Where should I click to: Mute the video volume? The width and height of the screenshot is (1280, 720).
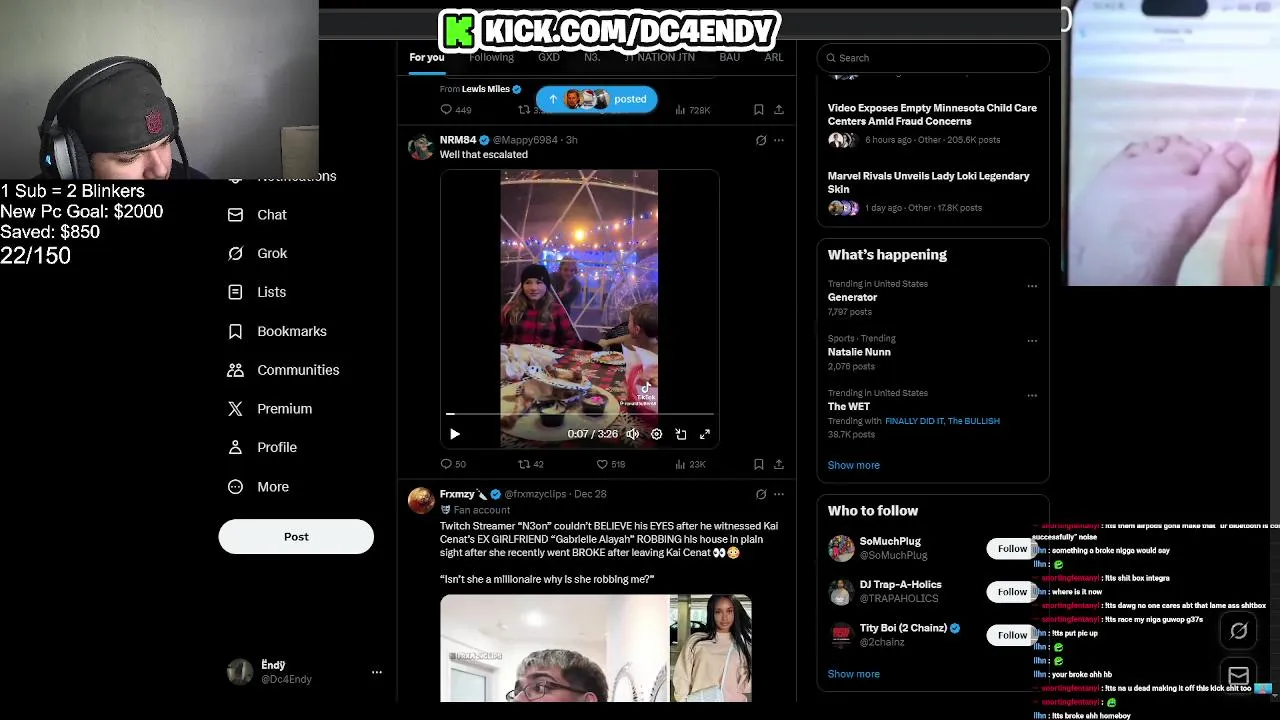[632, 434]
